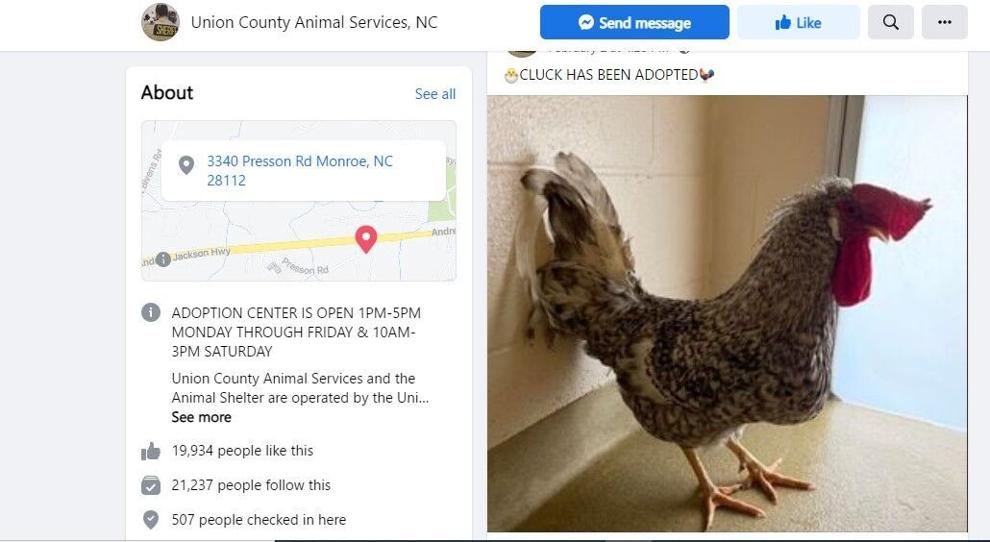The image size is (990, 542).
Task: Open the rooster photo in the Cluck post
Action: [x=727, y=313]
